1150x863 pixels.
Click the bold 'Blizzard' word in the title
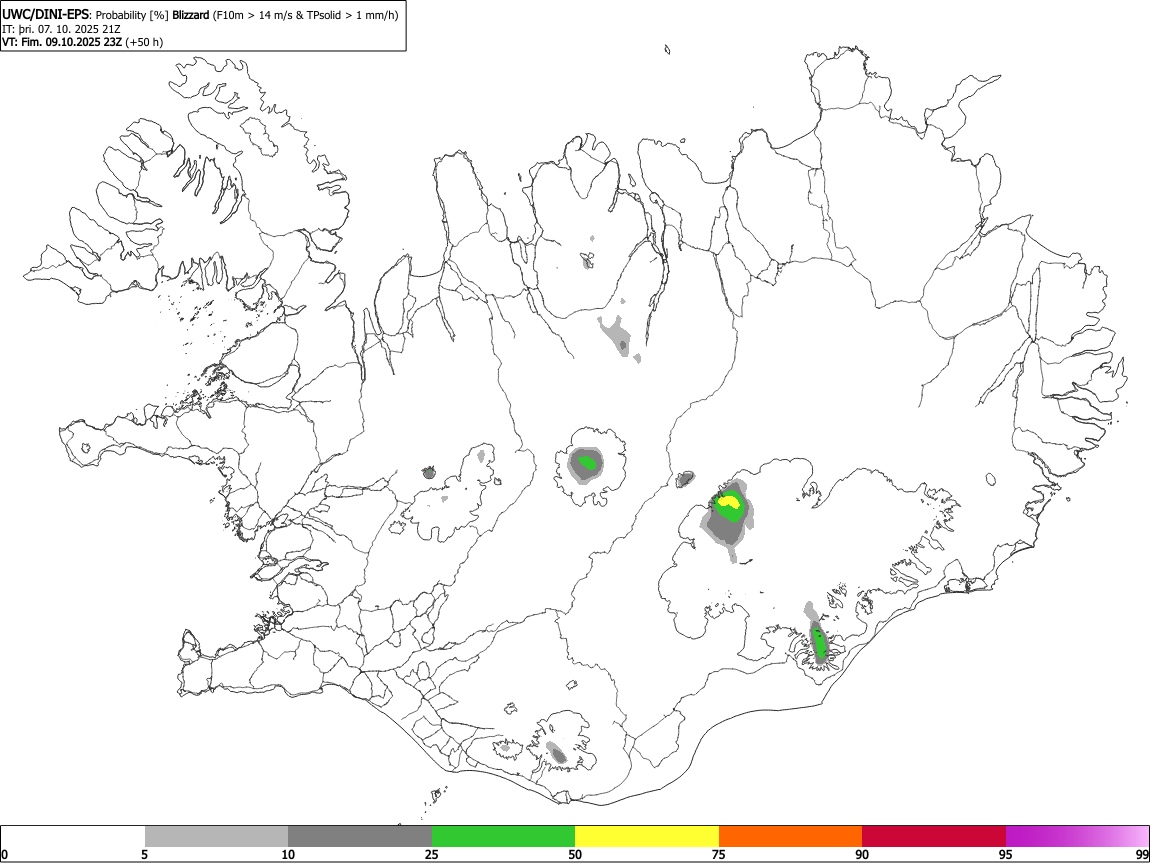tap(191, 15)
